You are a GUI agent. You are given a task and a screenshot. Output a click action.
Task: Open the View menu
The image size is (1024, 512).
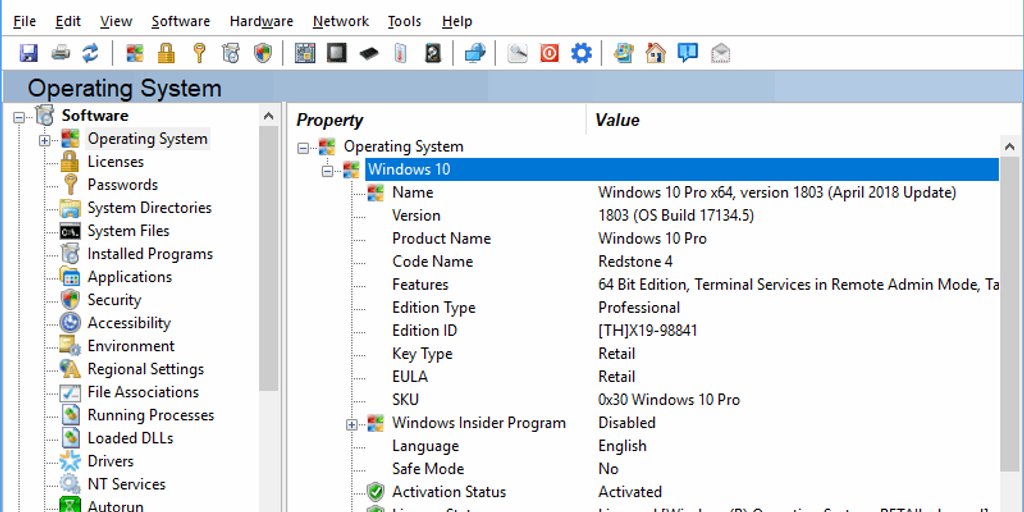pyautogui.click(x=116, y=21)
